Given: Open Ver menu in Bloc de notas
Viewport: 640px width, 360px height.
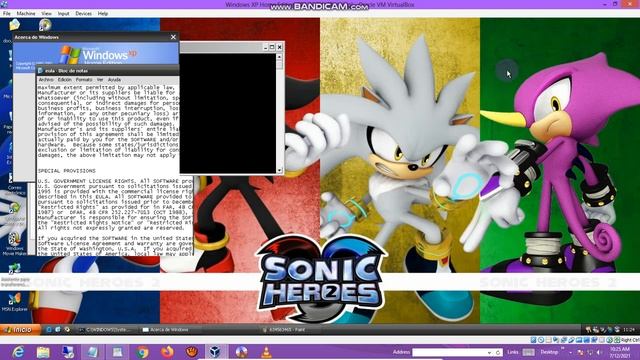Looking at the screenshot, I should coord(100,80).
